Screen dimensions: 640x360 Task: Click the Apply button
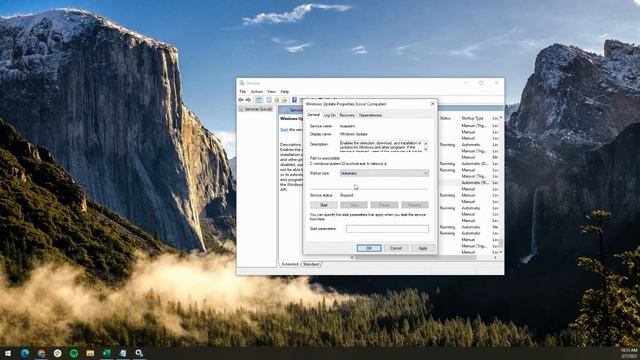[423, 248]
